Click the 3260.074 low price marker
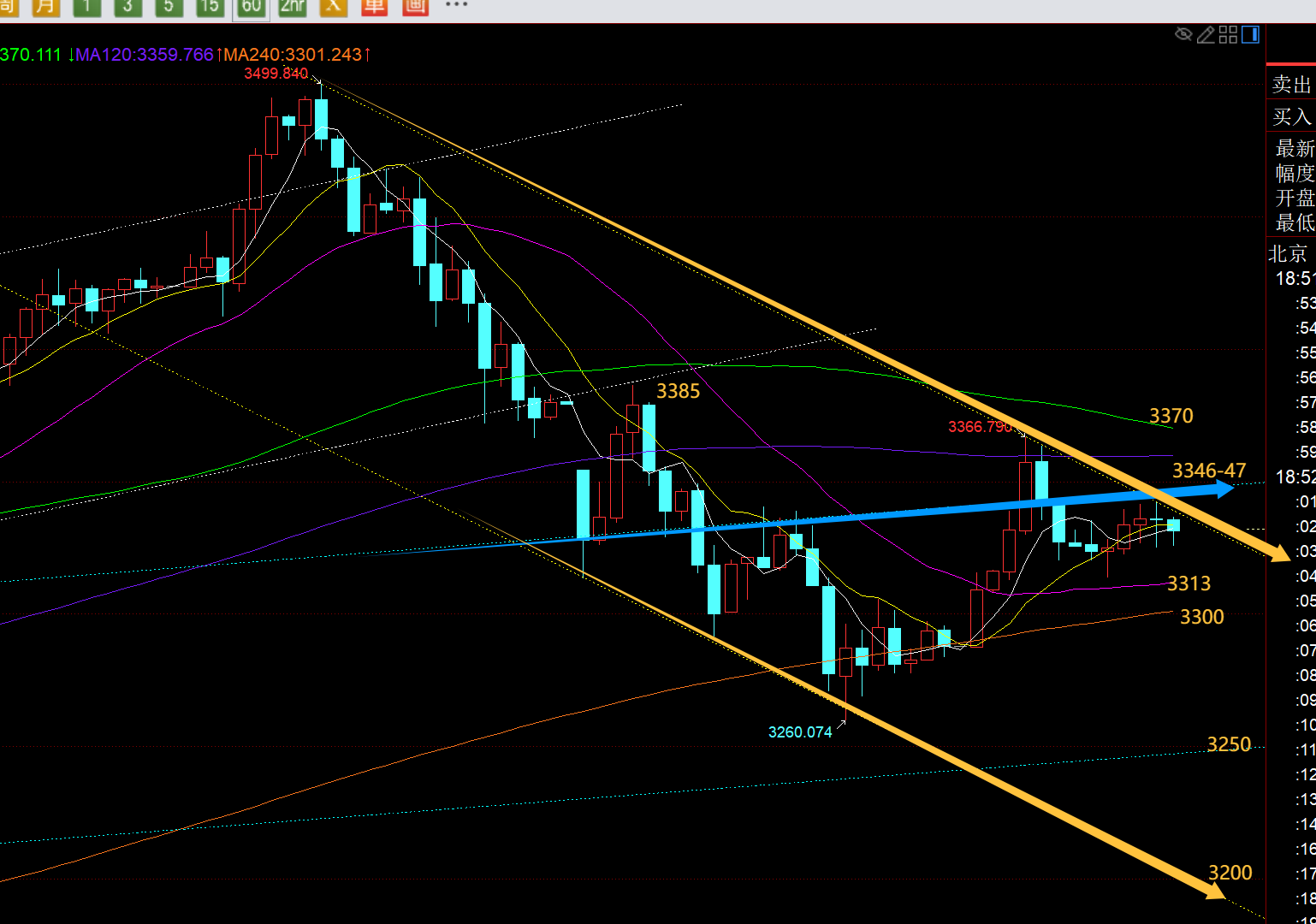 (x=800, y=732)
